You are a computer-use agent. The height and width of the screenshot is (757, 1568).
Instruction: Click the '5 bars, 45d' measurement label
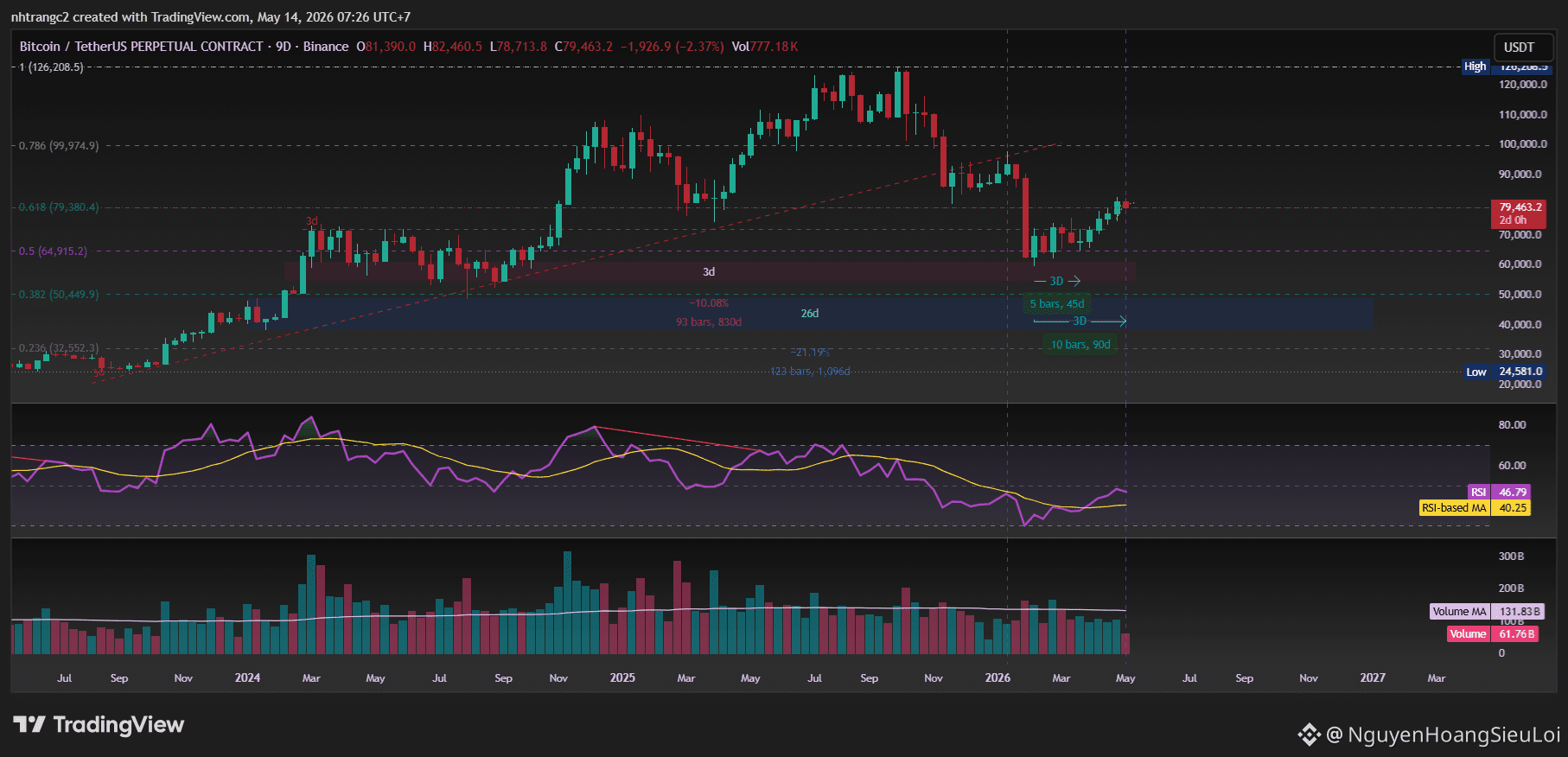coord(1056,304)
